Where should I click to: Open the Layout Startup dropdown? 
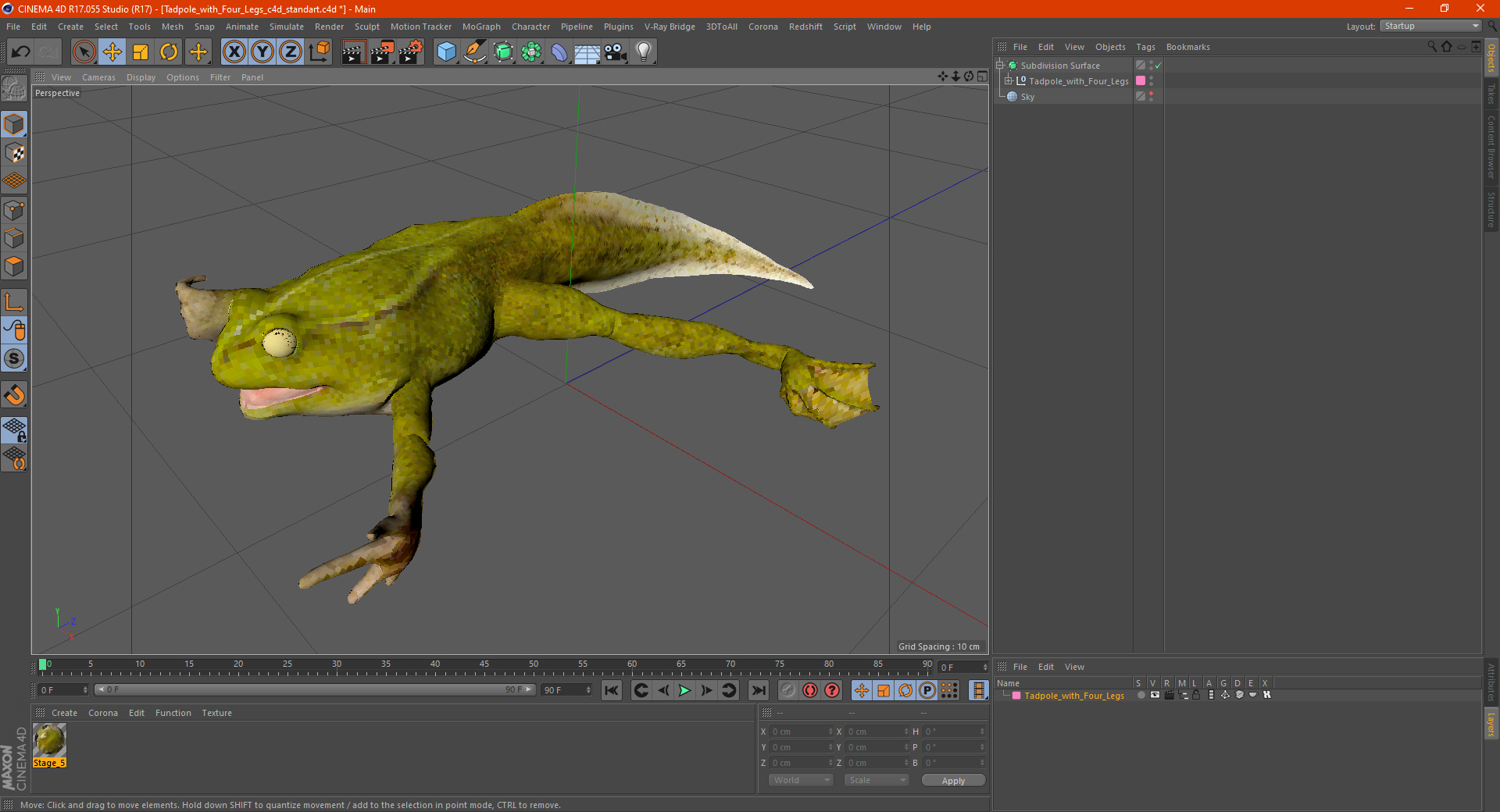click(x=1430, y=27)
